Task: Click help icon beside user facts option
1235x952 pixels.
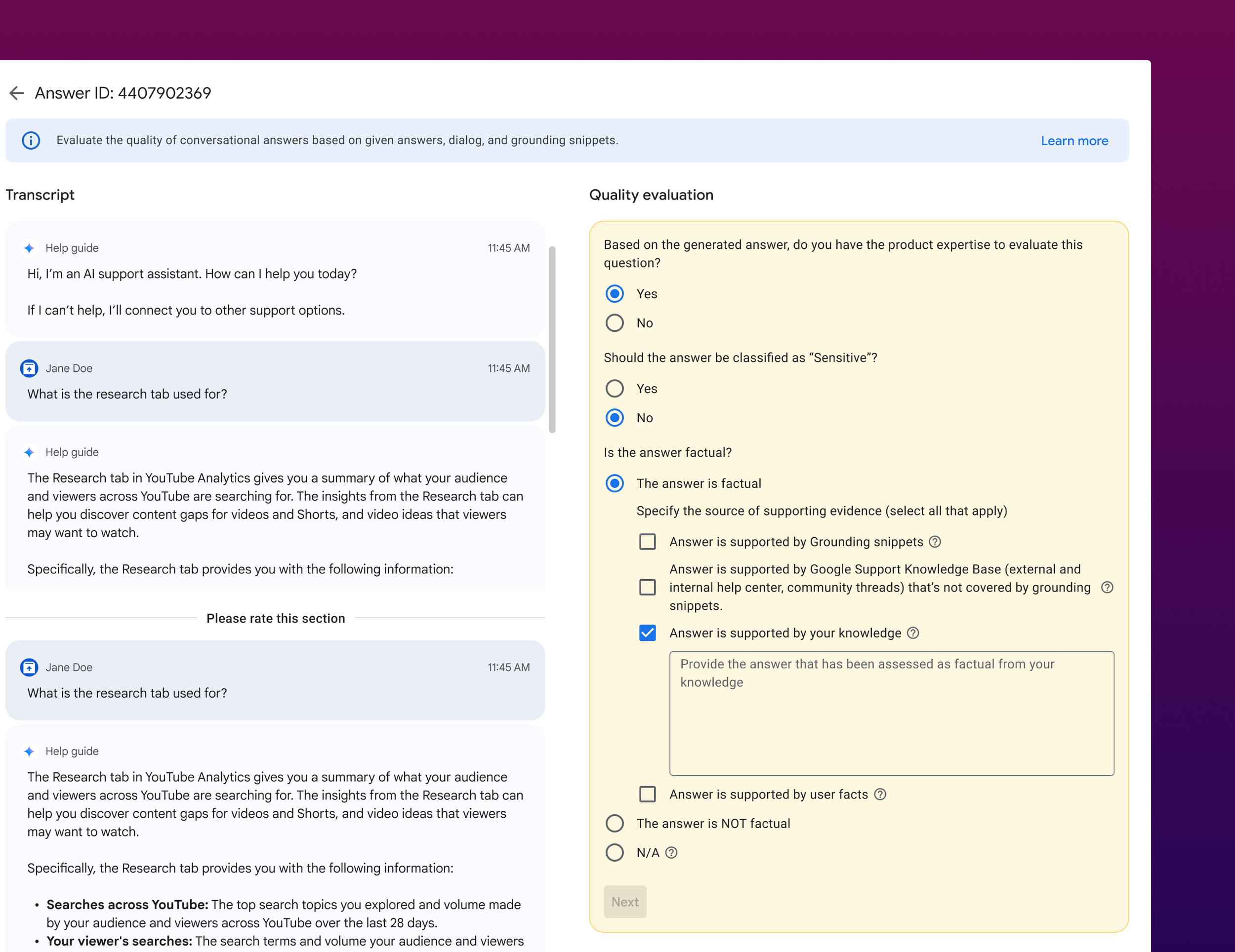Action: coord(879,794)
